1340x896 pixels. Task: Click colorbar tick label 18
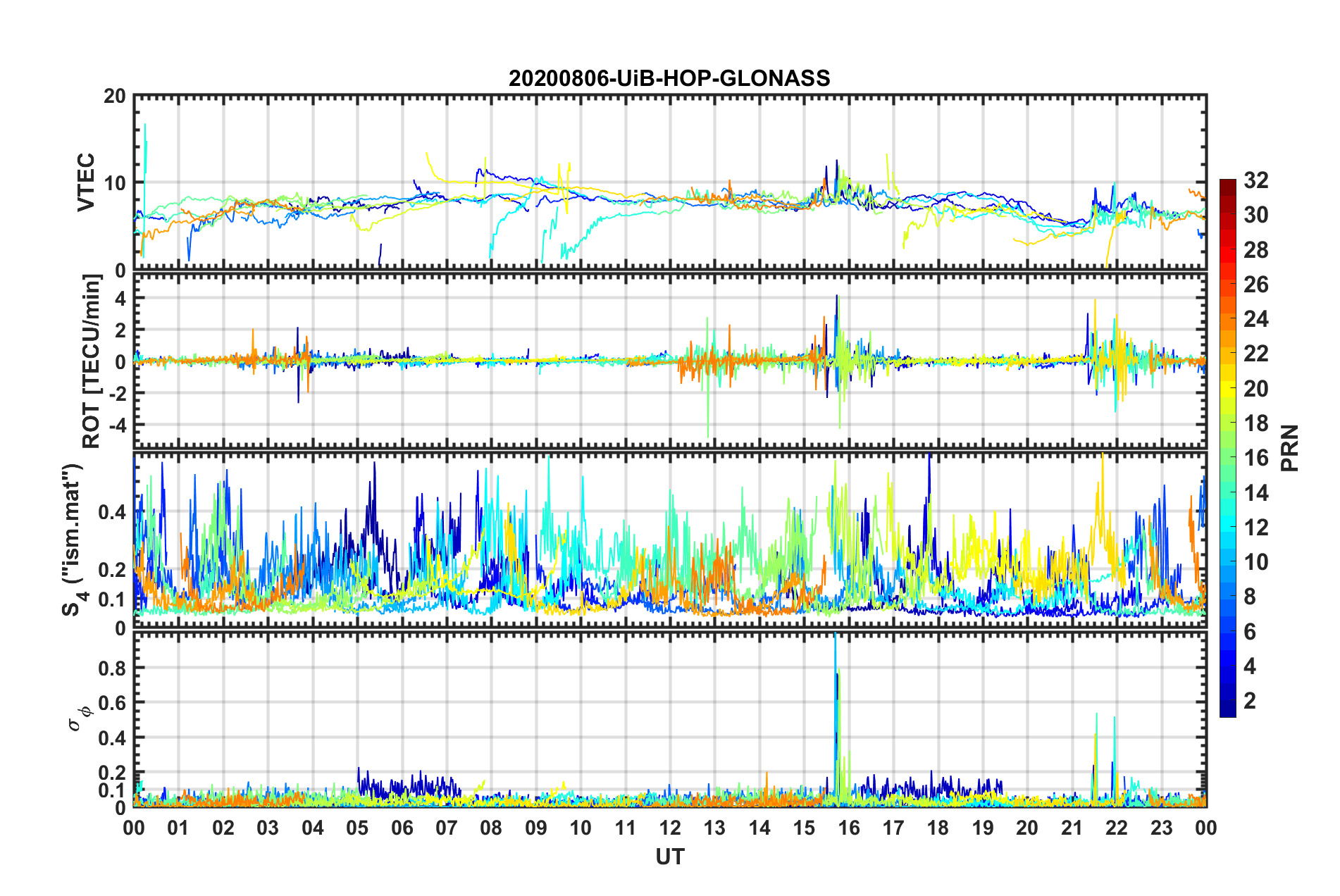click(1255, 423)
